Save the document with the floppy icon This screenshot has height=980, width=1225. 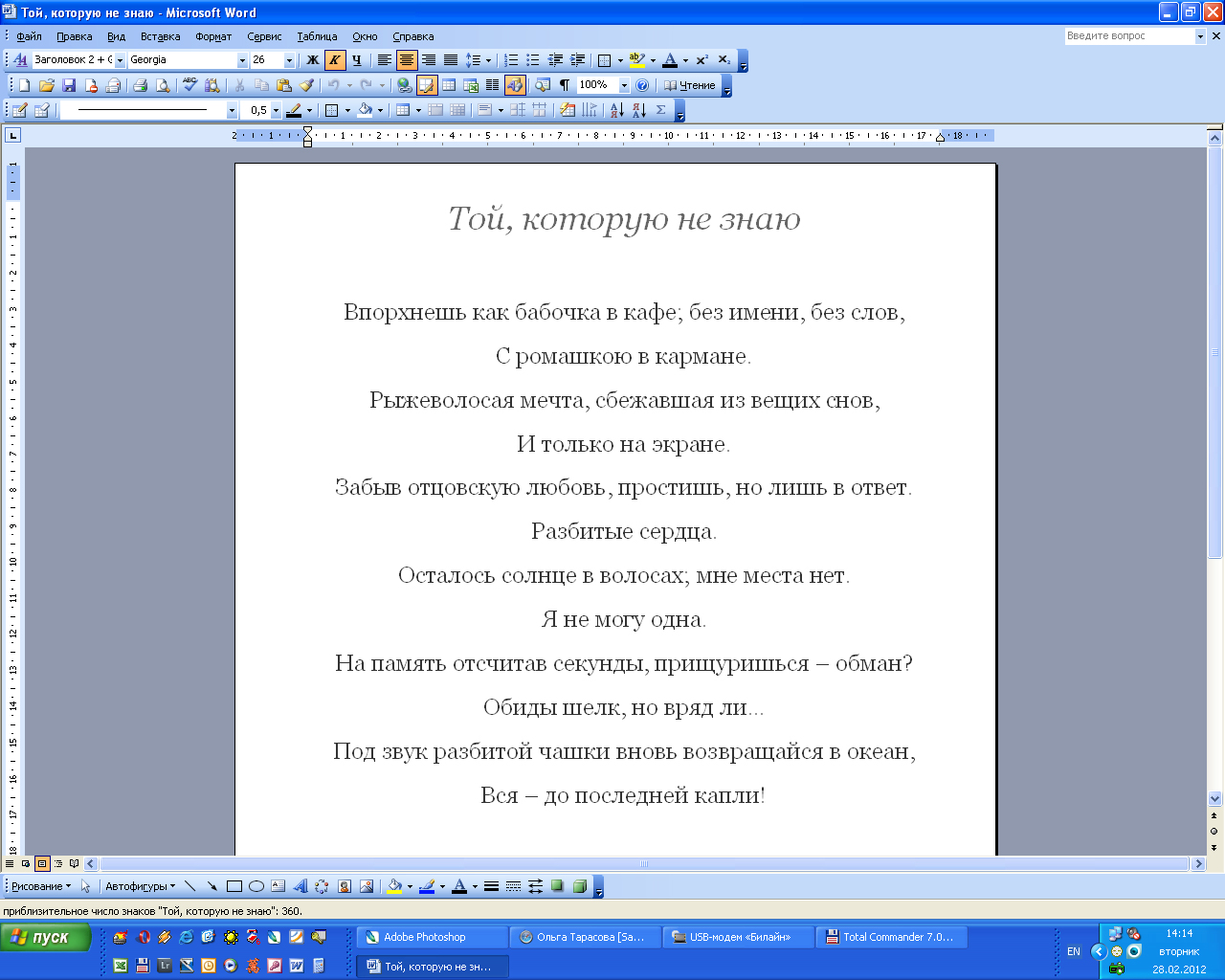(x=69, y=85)
